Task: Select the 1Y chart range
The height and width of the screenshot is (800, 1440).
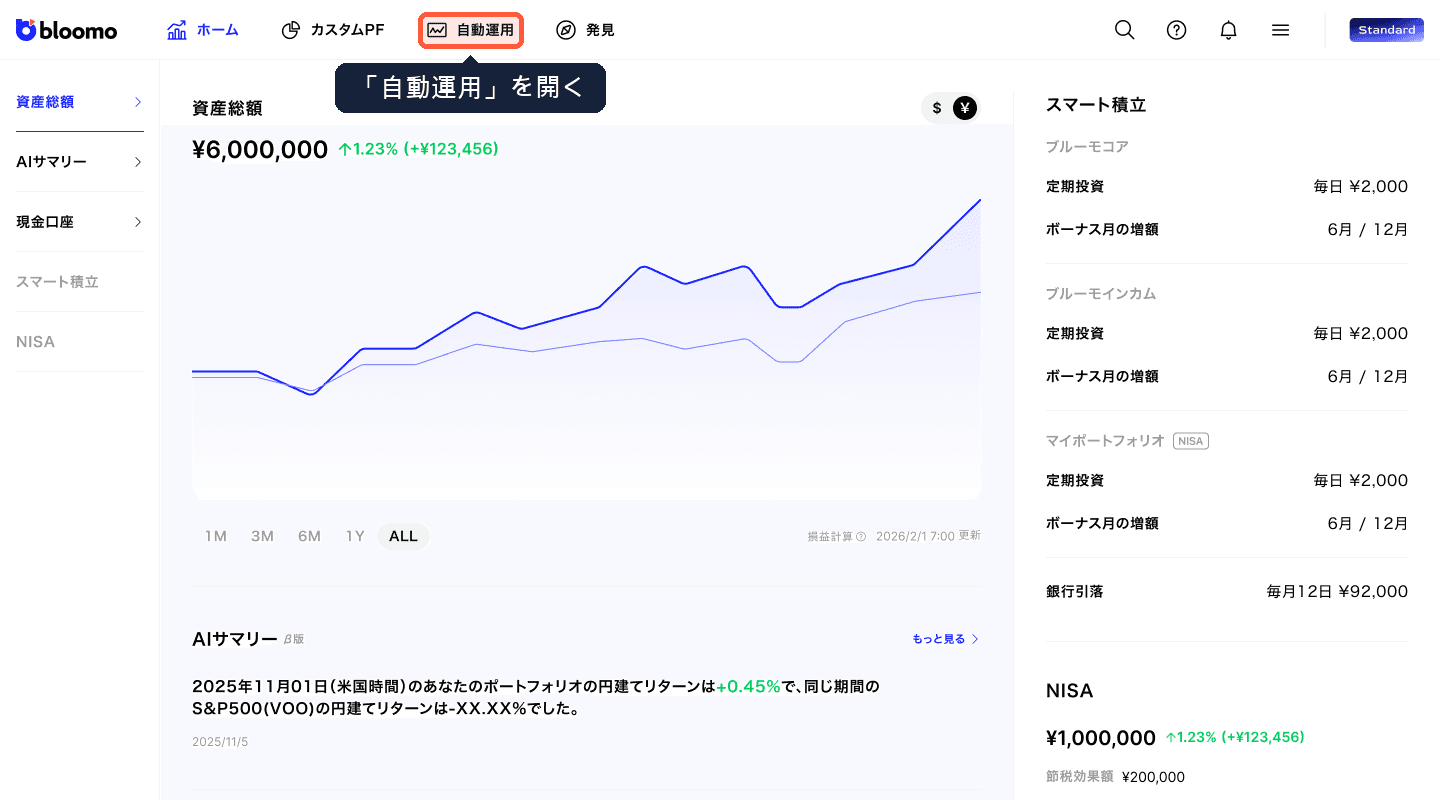Action: tap(355, 536)
